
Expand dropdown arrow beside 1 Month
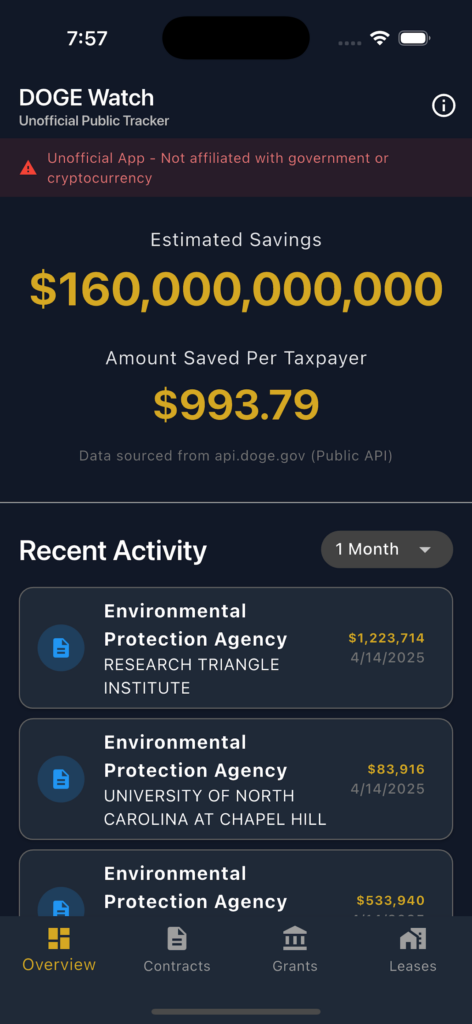(425, 550)
